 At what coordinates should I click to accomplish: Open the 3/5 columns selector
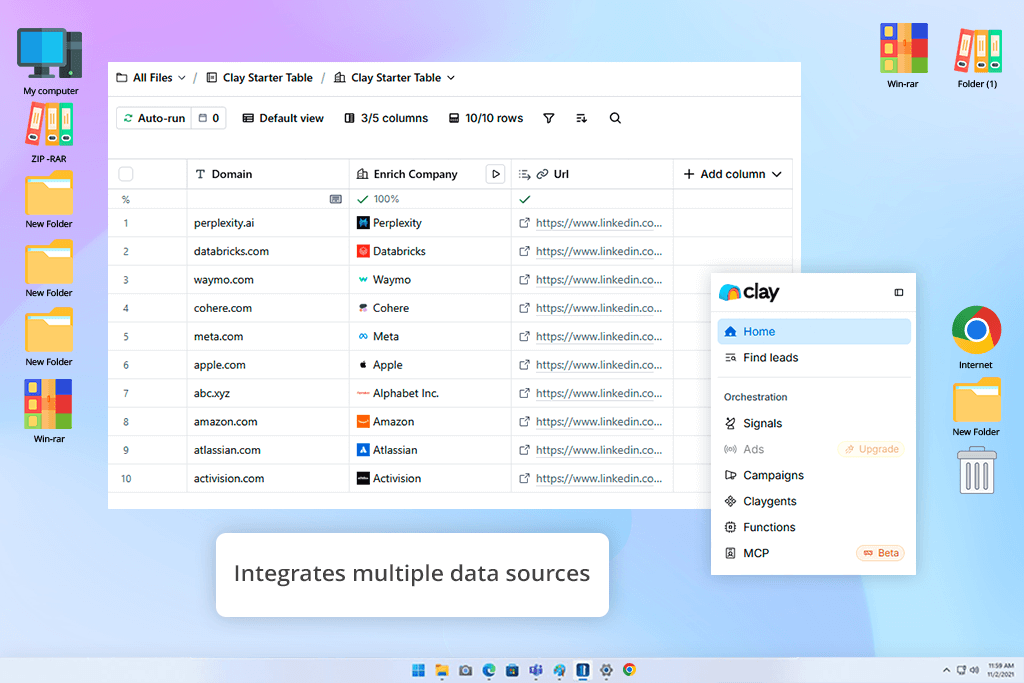pos(386,118)
